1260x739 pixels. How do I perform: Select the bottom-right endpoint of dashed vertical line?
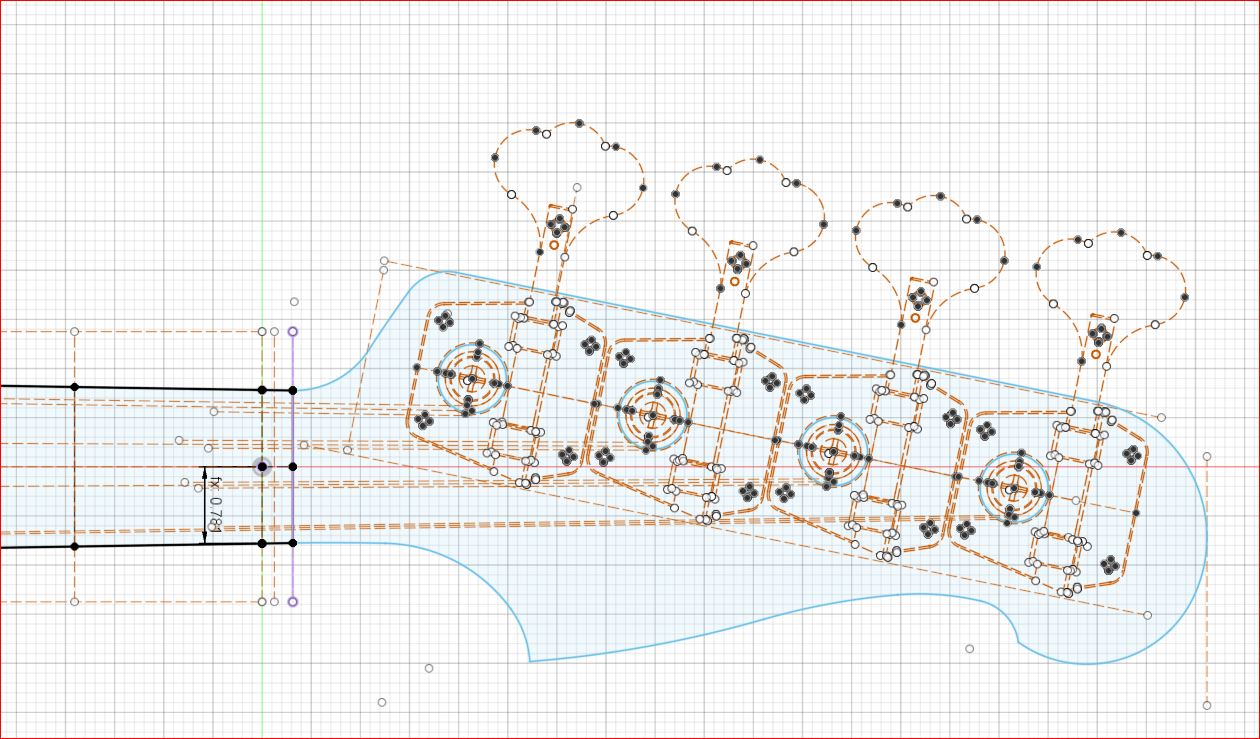point(1207,705)
